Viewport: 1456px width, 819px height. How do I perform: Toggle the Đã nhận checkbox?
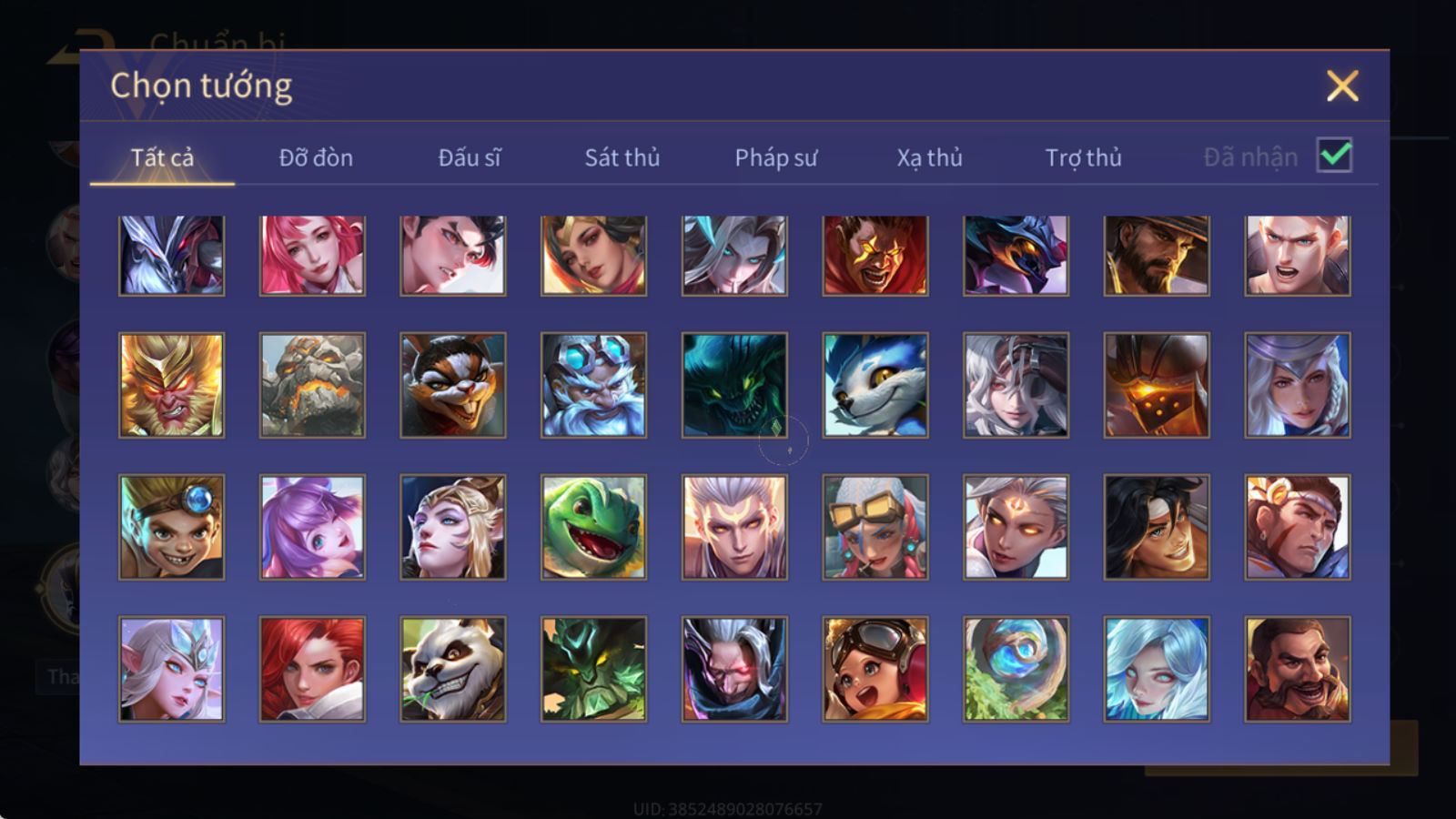[x=1334, y=155]
